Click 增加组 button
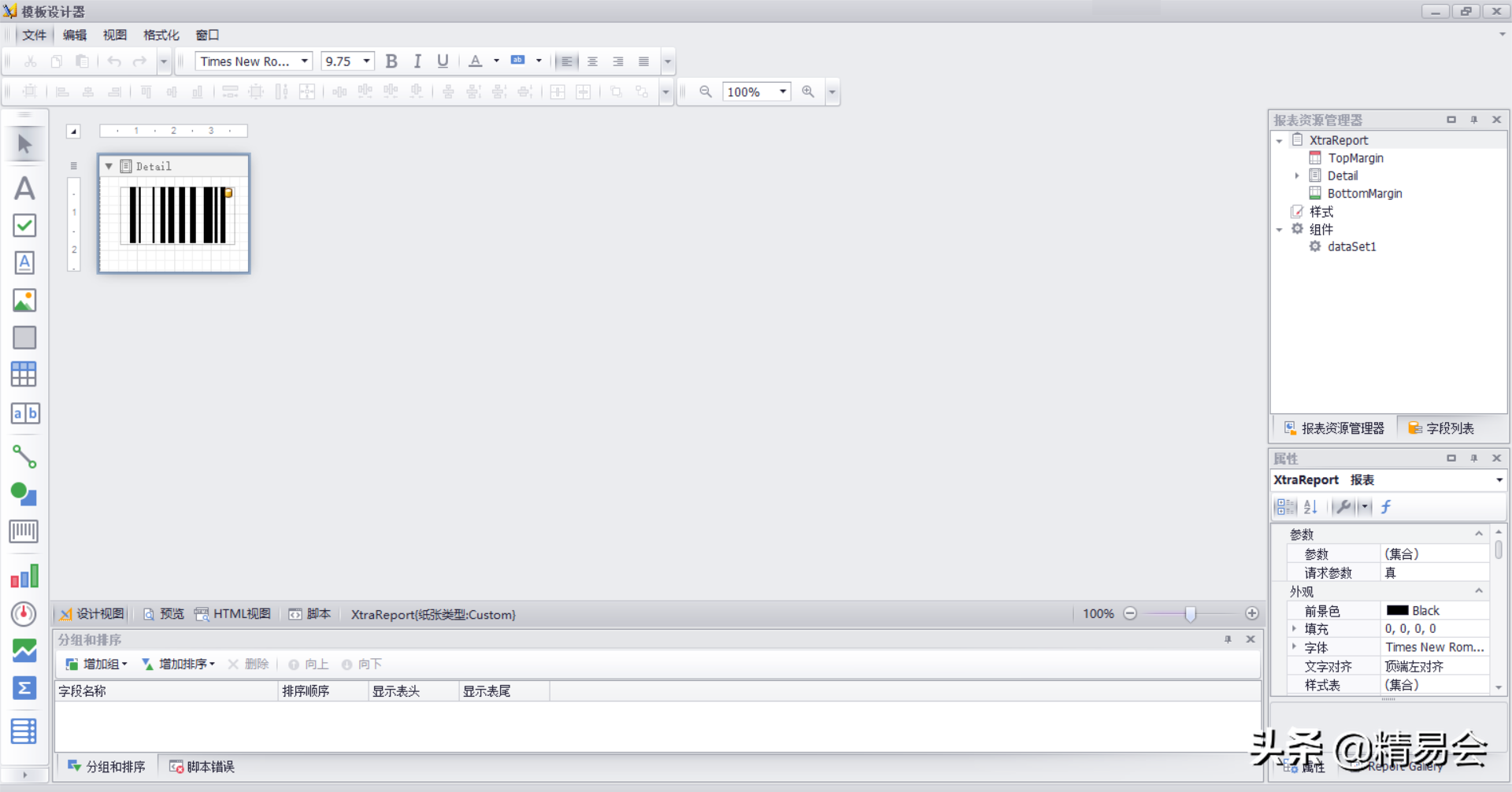Screen dimensions: 1512x792 96,664
